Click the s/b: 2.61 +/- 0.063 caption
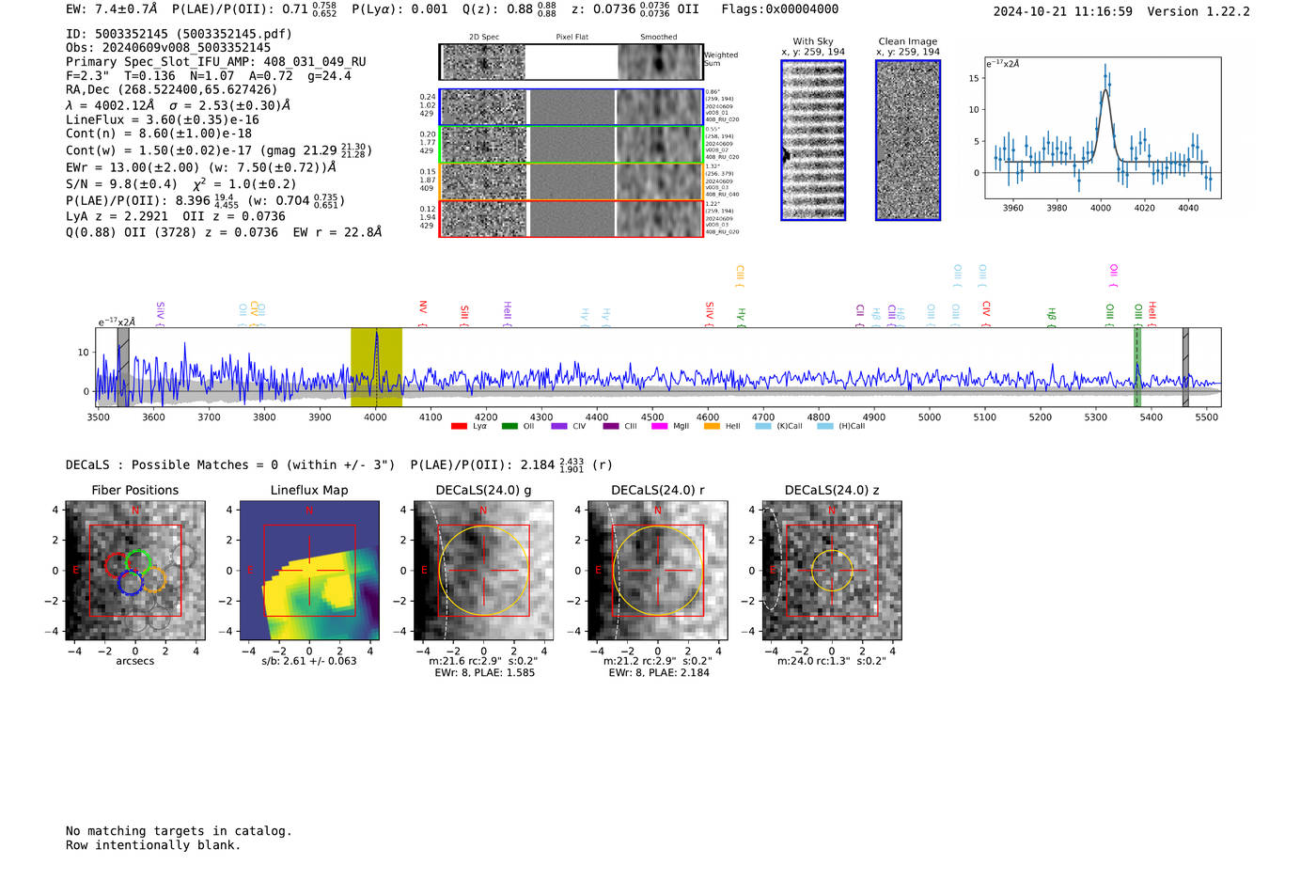The image size is (1316, 896). pyautogui.click(x=309, y=661)
